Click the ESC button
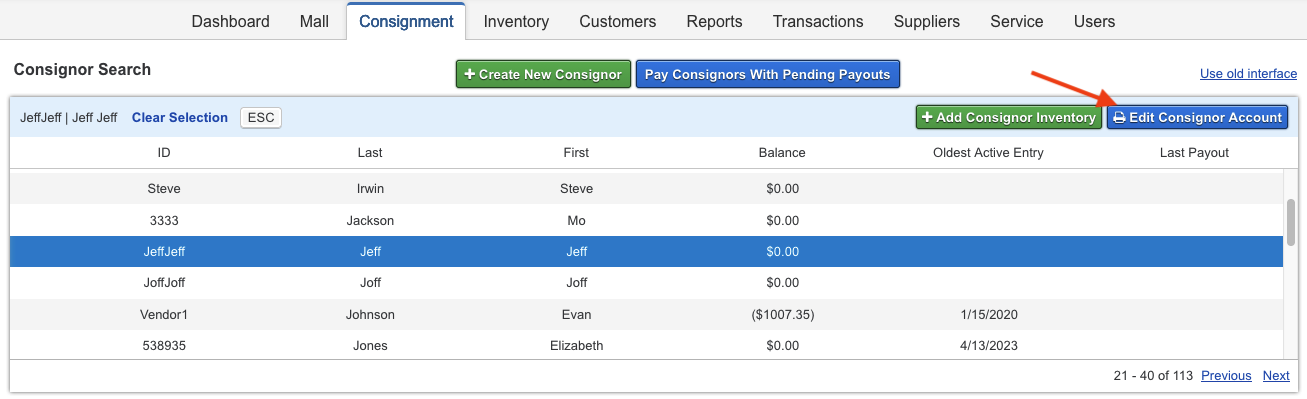The width and height of the screenshot is (1307, 399). [261, 118]
